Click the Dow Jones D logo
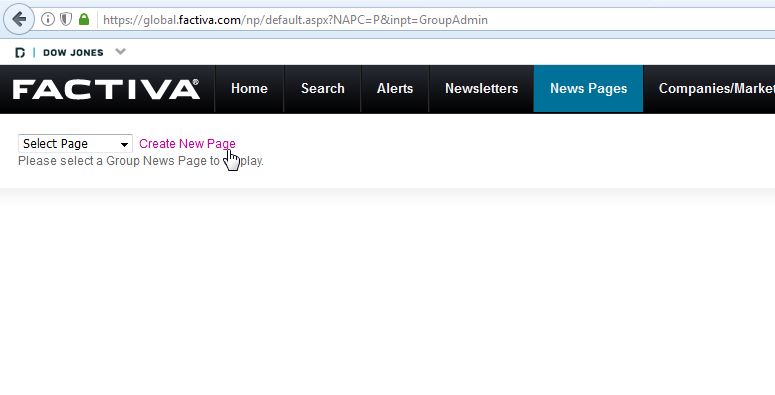Screen dimensions: 775x395 click(20, 52)
